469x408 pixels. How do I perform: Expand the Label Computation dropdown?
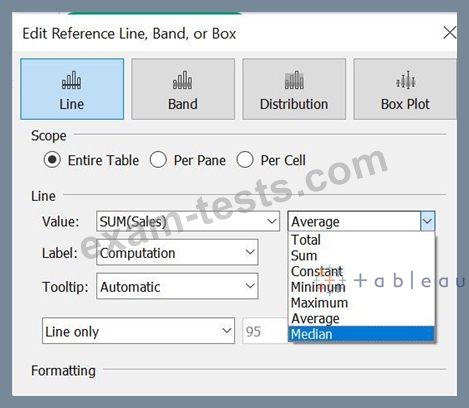click(x=177, y=252)
